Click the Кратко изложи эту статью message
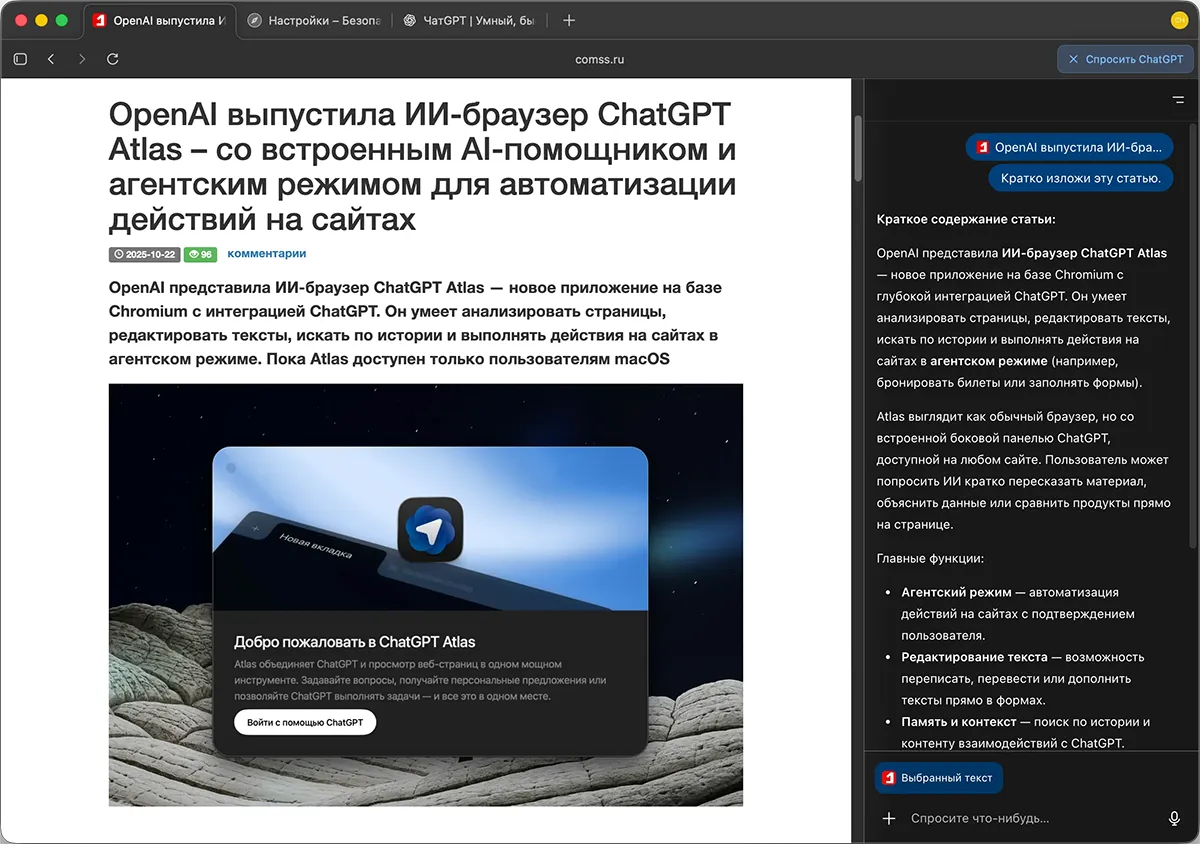The height and width of the screenshot is (844, 1200). 1080,178
